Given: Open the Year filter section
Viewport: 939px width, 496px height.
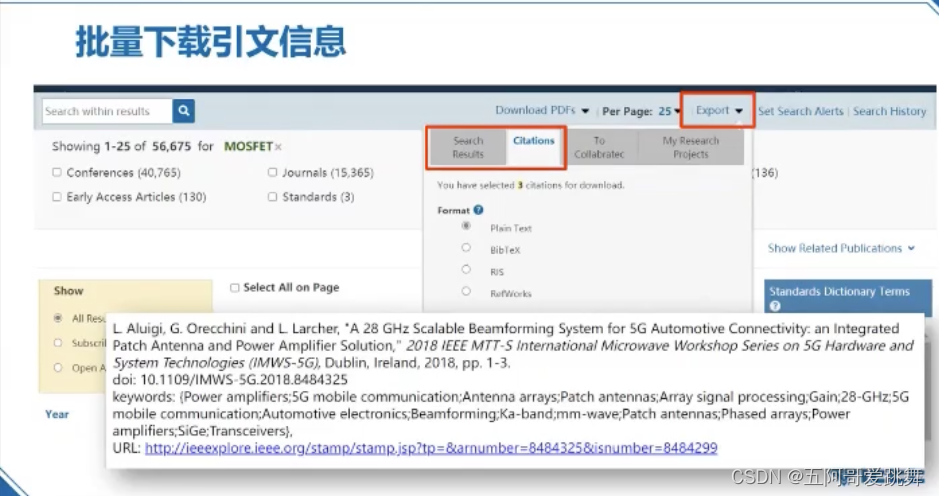Looking at the screenshot, I should pos(57,414).
